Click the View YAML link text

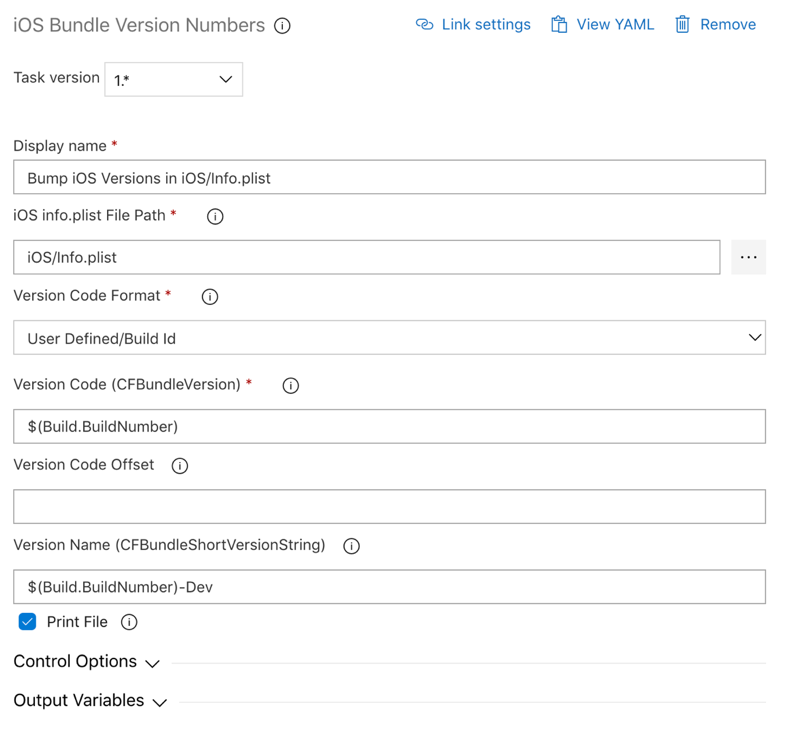click(x=615, y=25)
